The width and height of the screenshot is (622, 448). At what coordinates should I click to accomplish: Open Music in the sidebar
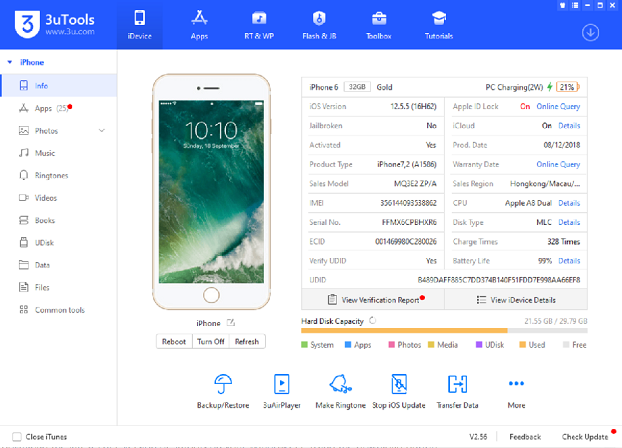point(59,153)
